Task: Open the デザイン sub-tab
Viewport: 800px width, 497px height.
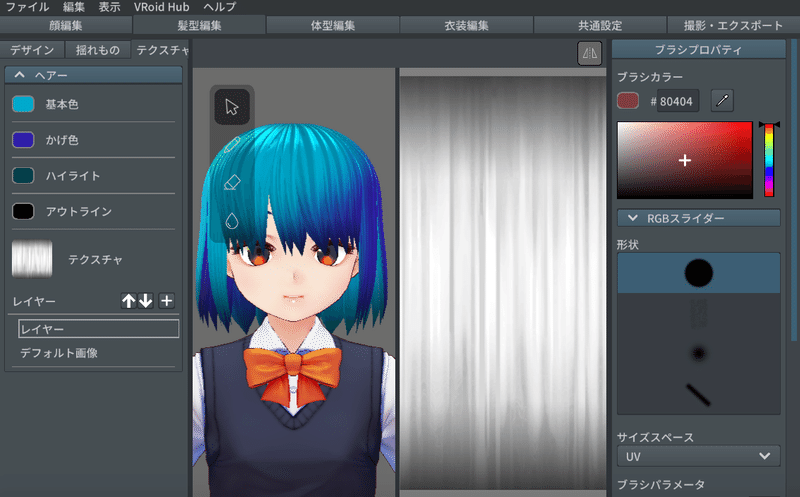Action: pos(32,49)
